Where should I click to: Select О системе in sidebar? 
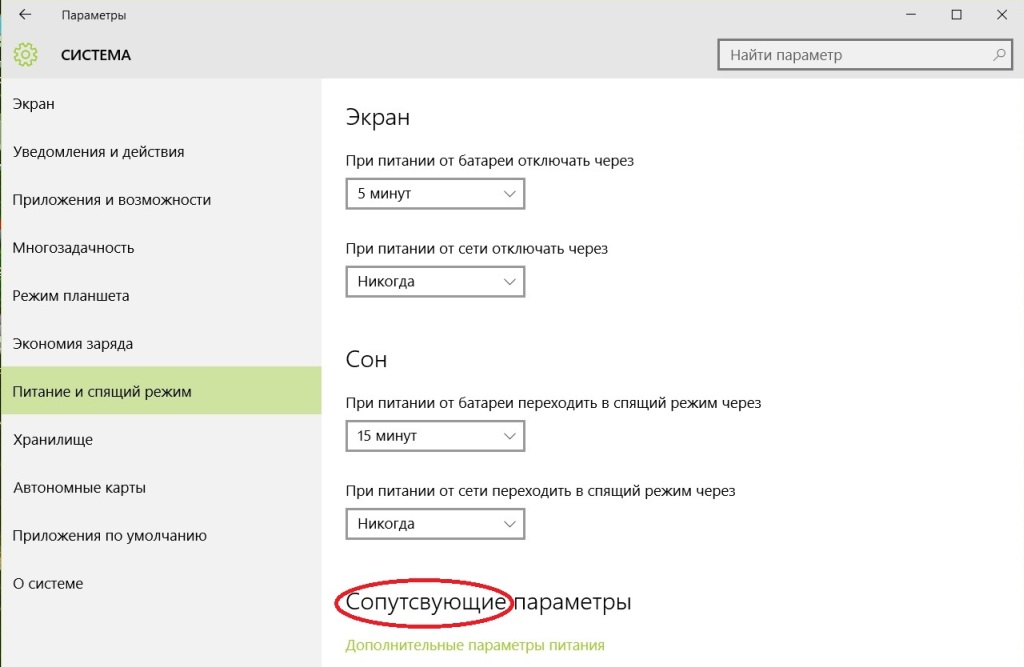tap(48, 584)
